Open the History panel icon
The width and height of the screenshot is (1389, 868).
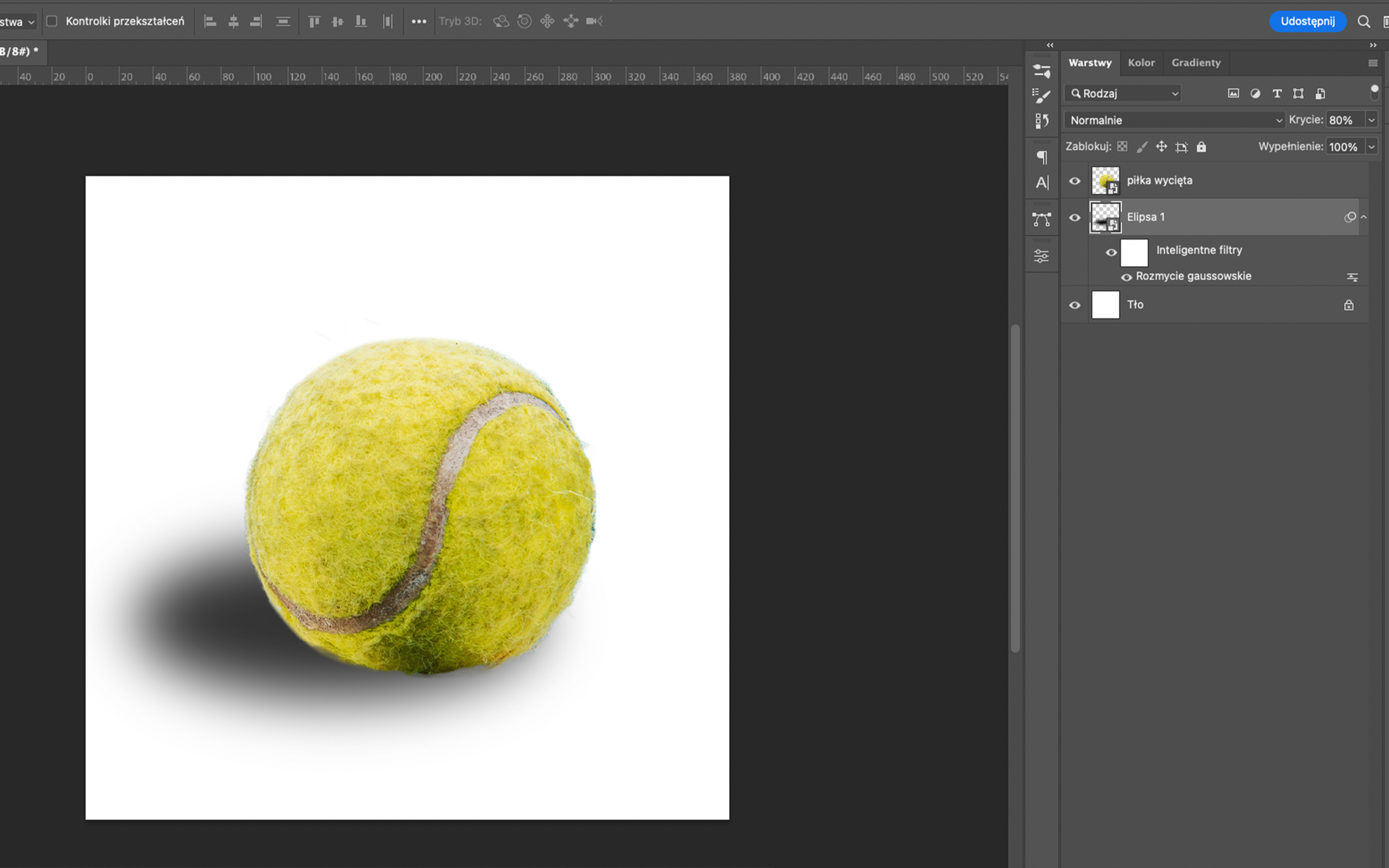coord(1042,121)
